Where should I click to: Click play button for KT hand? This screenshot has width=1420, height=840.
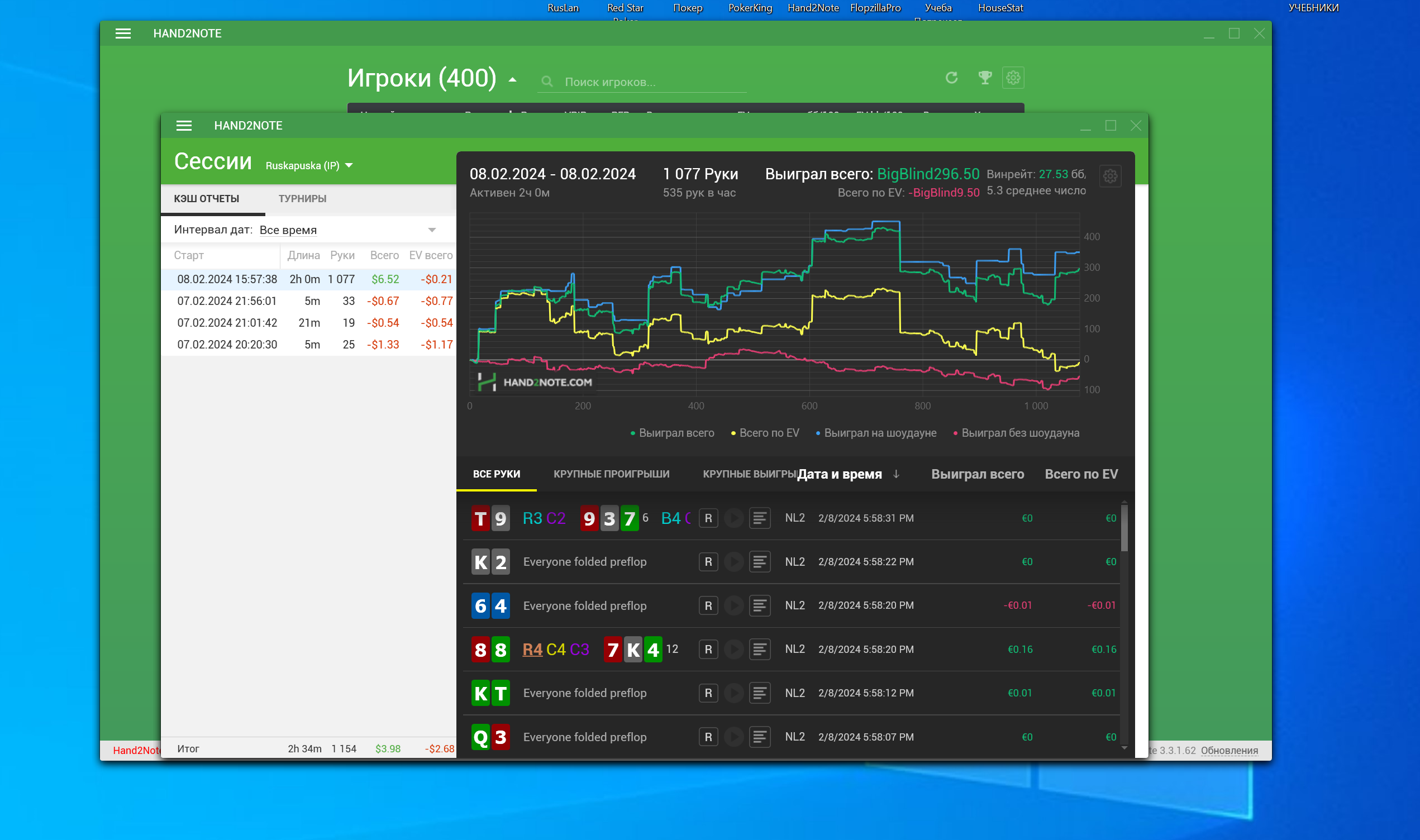click(734, 693)
